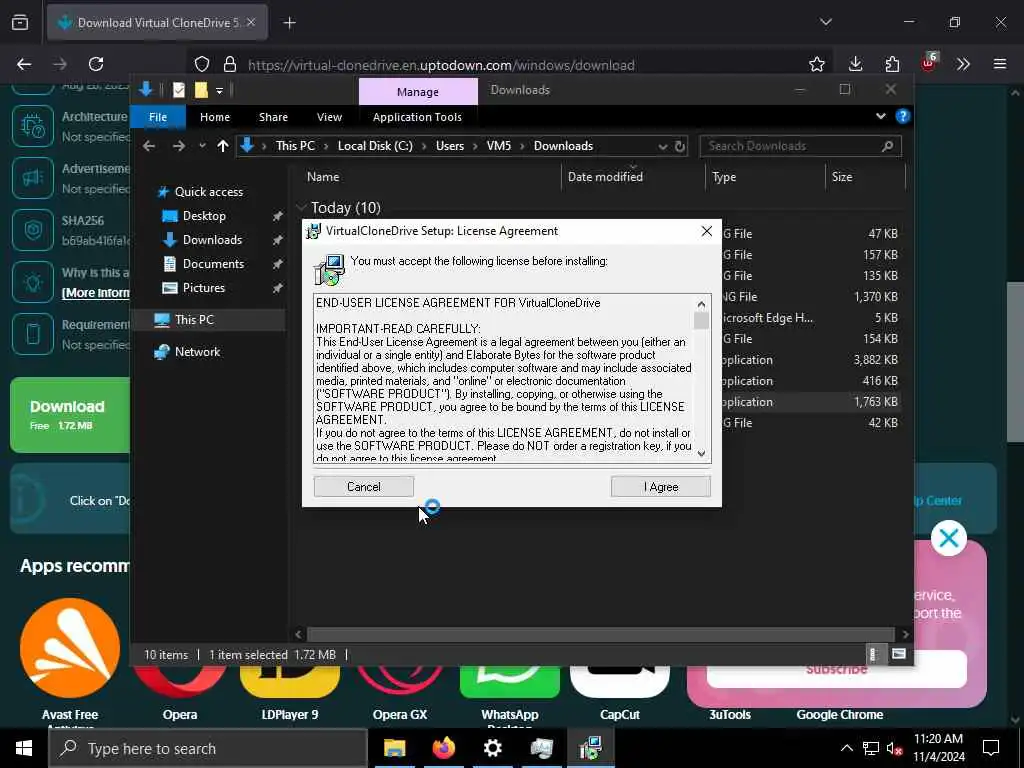Select Documents in navigation pane
1024x768 pixels.
tap(213, 264)
